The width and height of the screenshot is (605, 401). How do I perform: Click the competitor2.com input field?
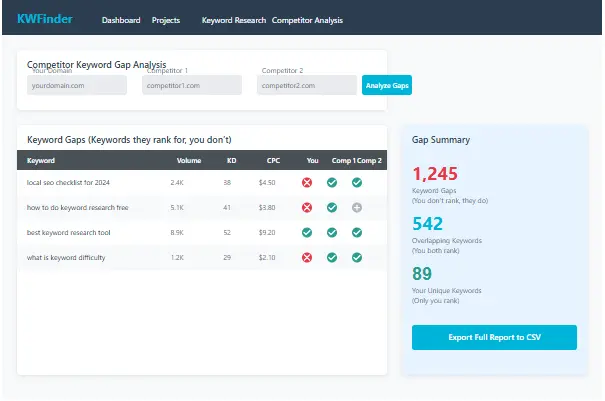point(307,85)
